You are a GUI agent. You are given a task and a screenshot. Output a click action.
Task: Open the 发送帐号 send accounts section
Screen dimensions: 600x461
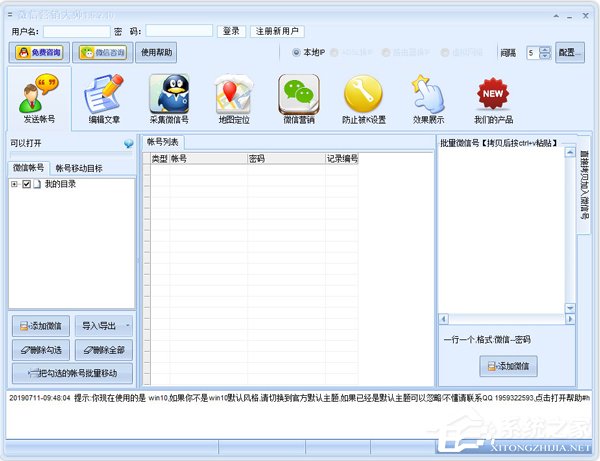pyautogui.click(x=39, y=99)
